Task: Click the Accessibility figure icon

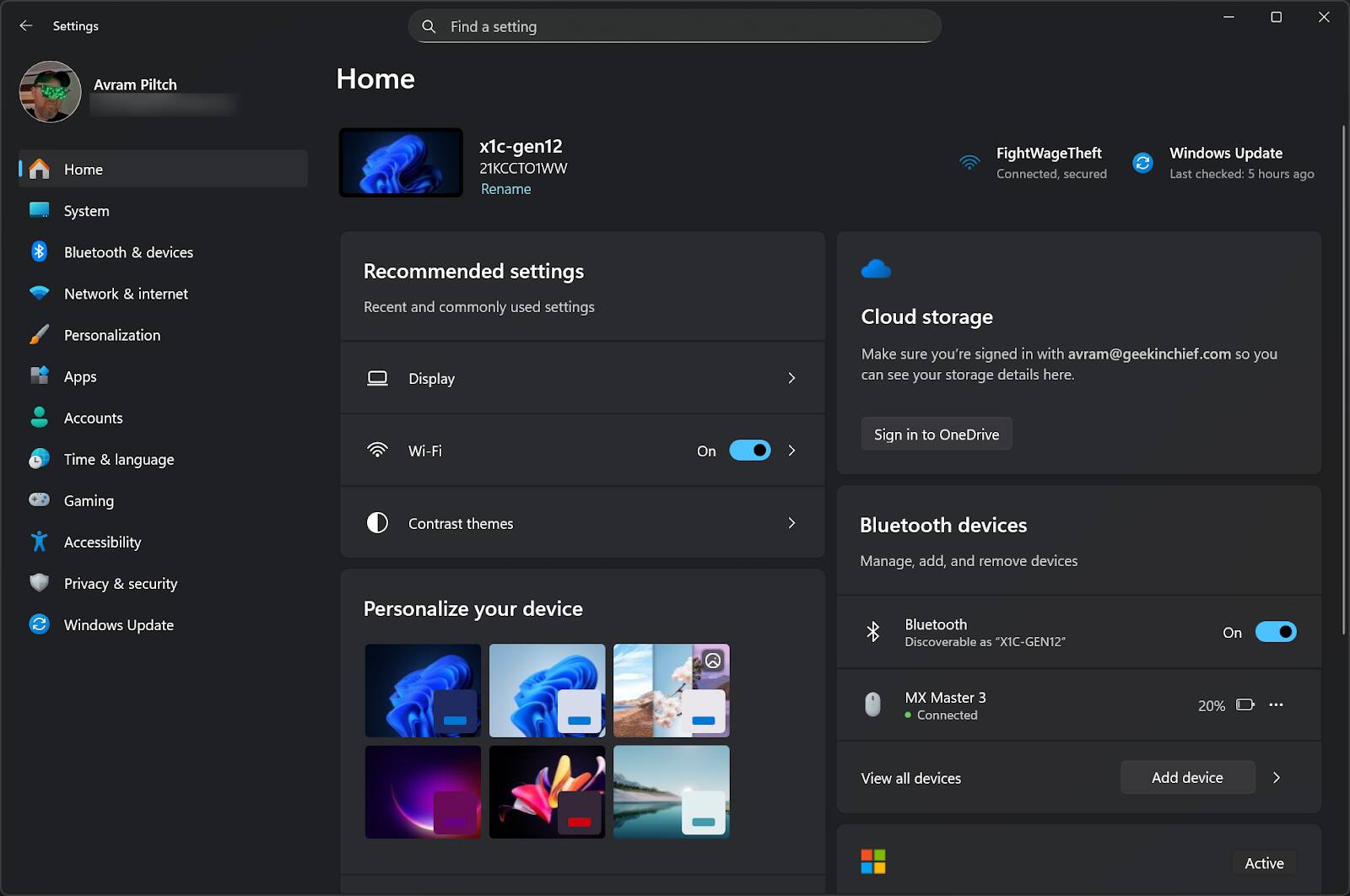Action: (40, 541)
